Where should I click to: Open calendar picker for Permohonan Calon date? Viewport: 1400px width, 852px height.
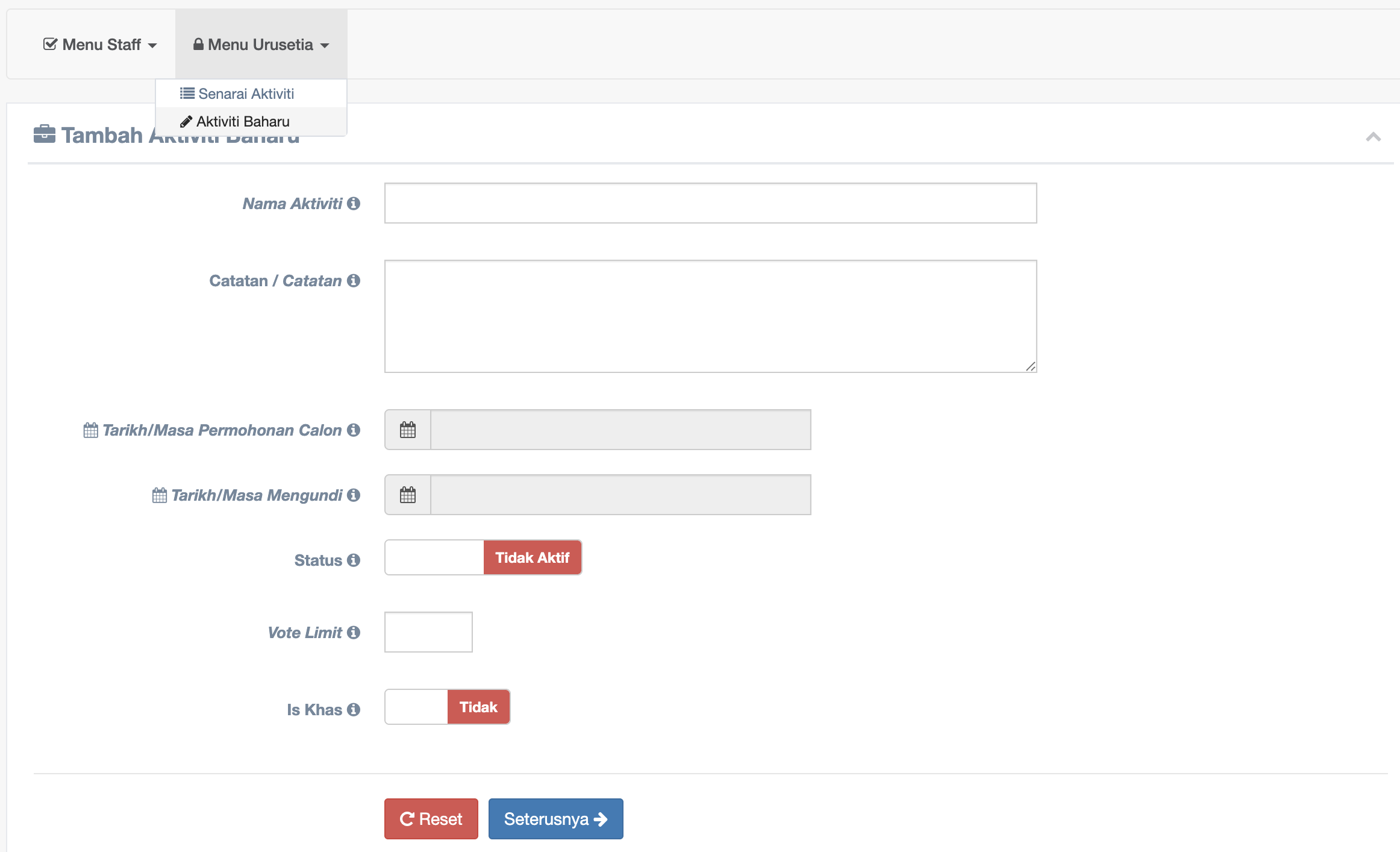408,430
